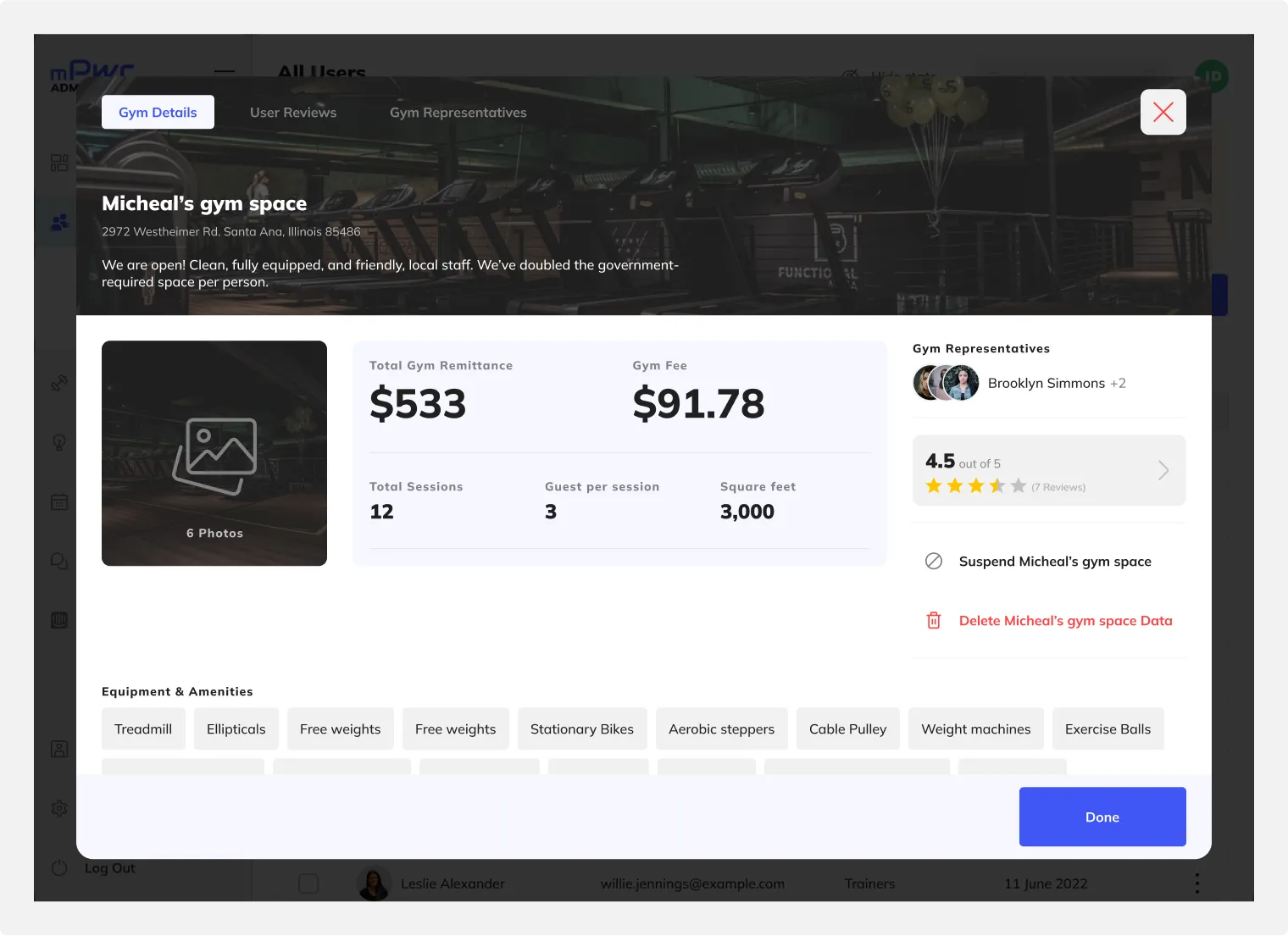1288x936 pixels.
Task: Select the Aerobic steppers amenity tag
Action: [722, 728]
